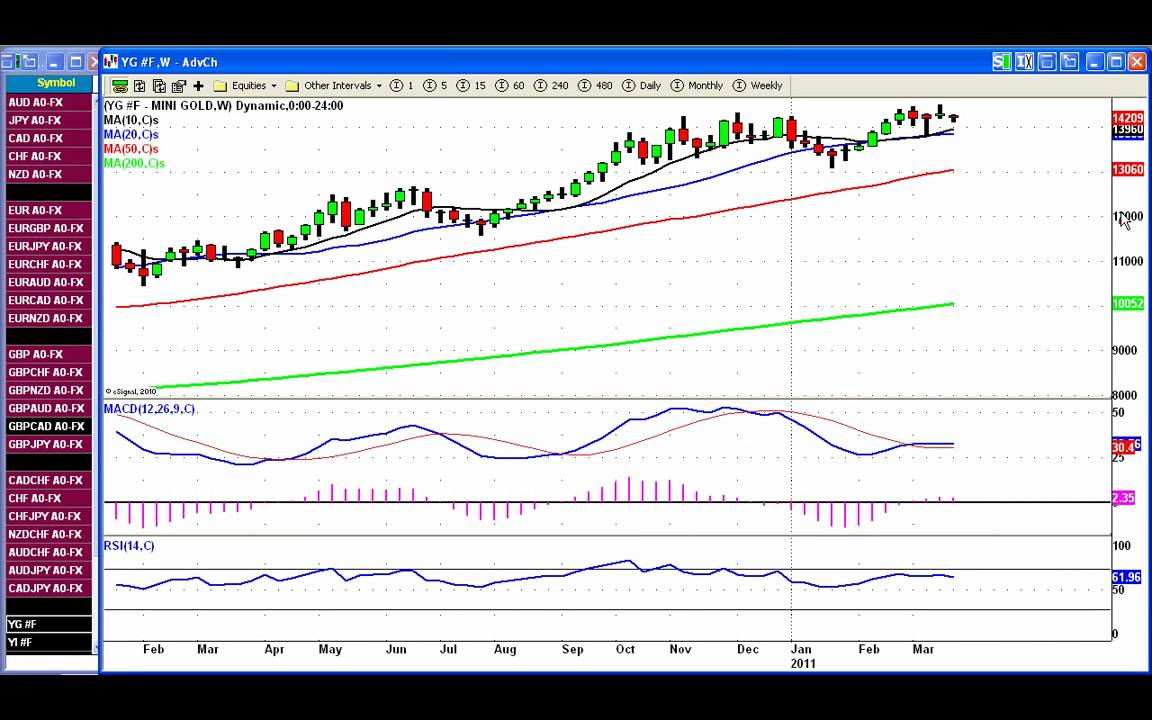Click the pop-out icon in the left panel title bar
The image size is (1152, 720).
pos(29,62)
